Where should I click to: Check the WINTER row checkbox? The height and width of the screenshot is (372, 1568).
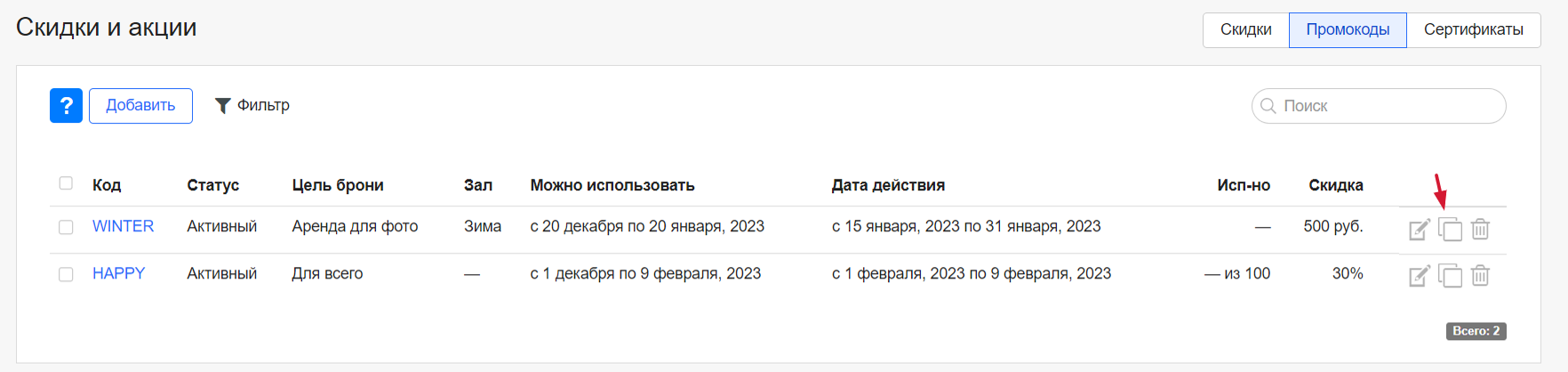click(x=66, y=227)
